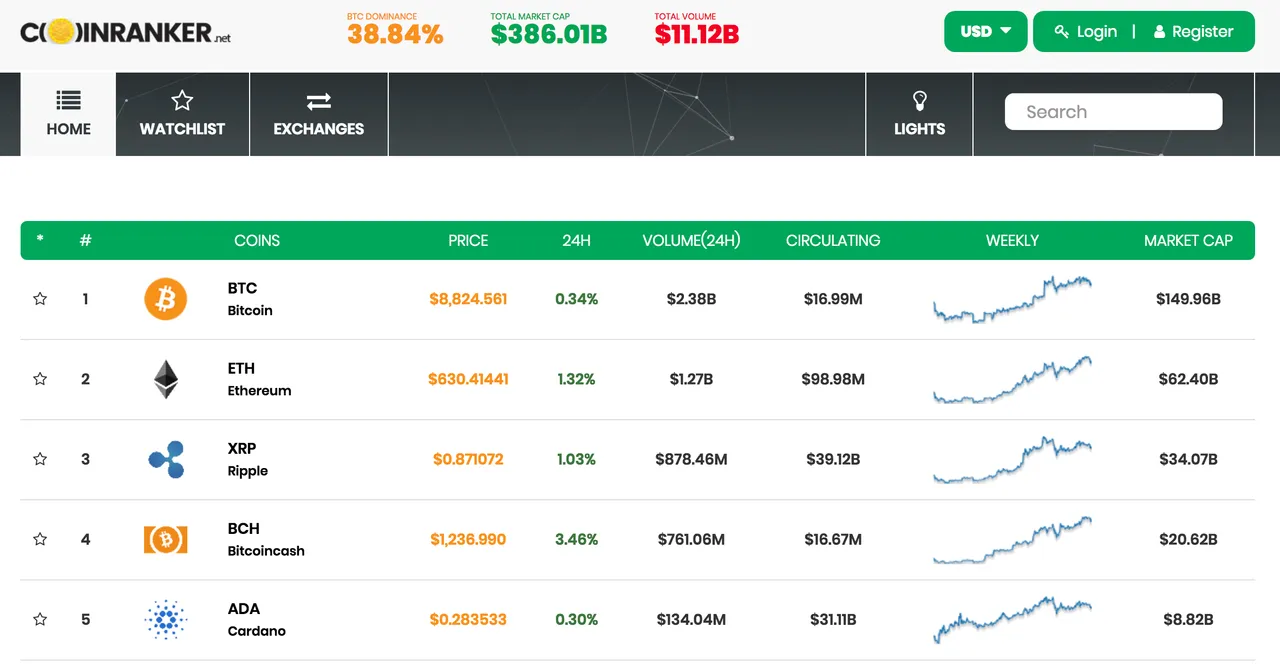The image size is (1280, 665).
Task: Click the total volume $11.12B
Action: pos(697,34)
